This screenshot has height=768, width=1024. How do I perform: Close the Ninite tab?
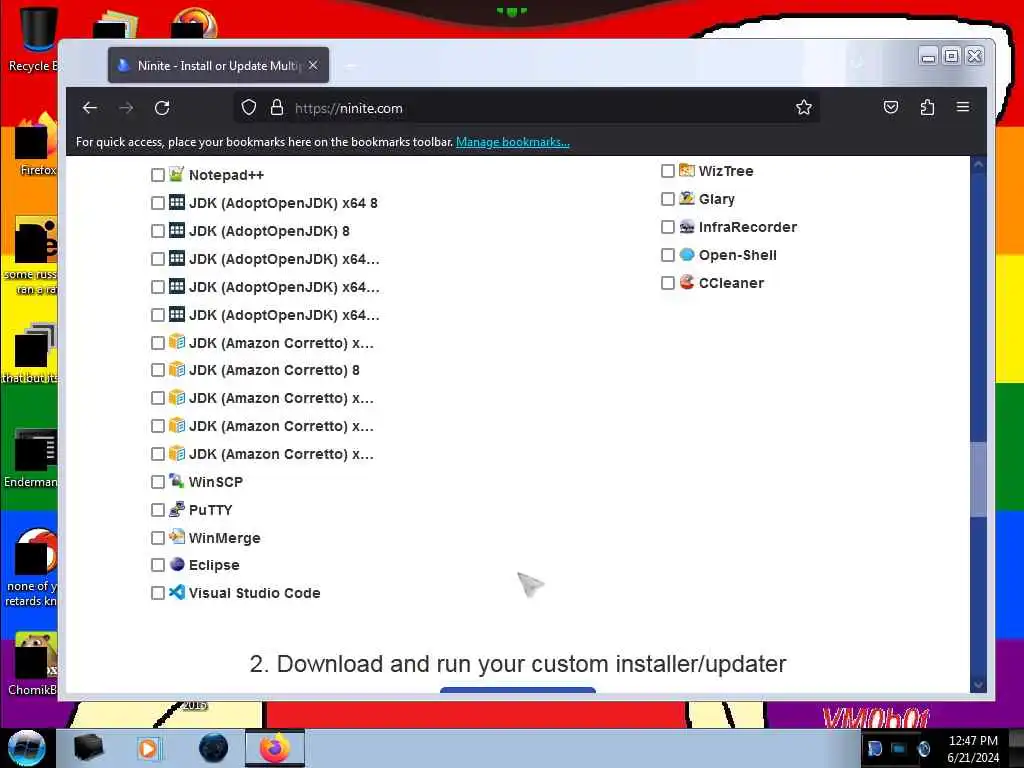[x=313, y=65]
